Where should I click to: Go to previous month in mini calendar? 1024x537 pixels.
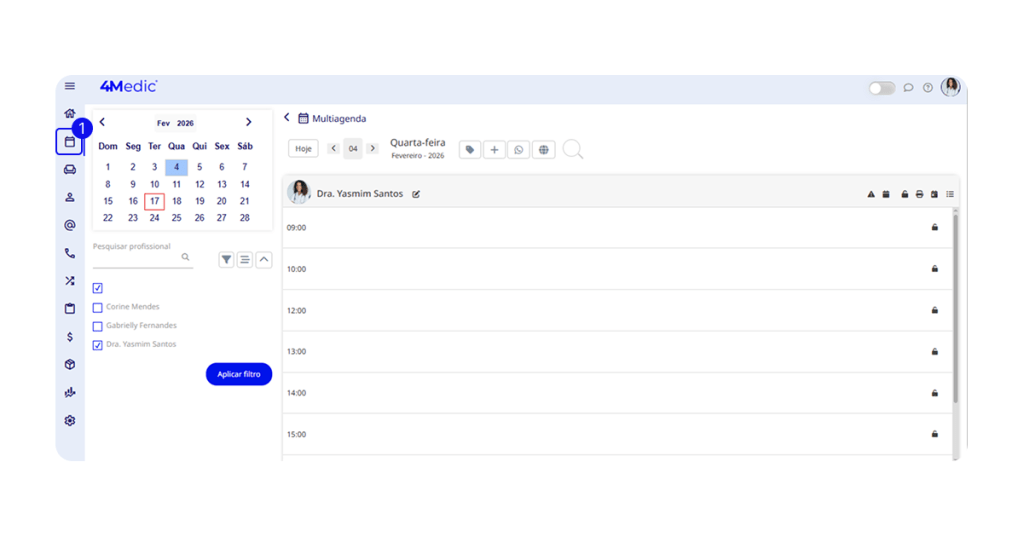(102, 122)
